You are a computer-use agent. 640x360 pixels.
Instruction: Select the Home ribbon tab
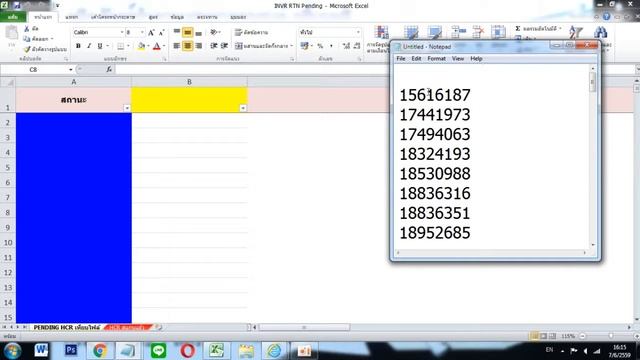(x=43, y=17)
